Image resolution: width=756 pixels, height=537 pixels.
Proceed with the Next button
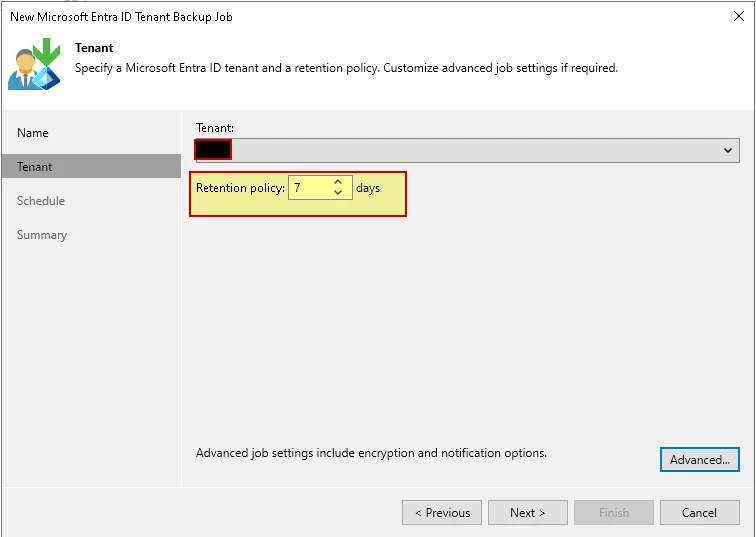(527, 512)
